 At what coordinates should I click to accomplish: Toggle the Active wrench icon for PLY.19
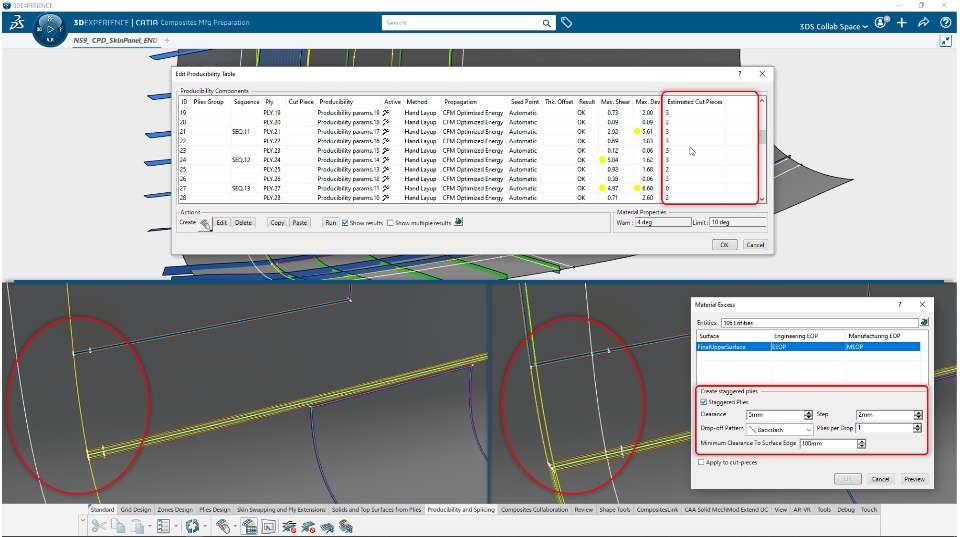(x=386, y=113)
